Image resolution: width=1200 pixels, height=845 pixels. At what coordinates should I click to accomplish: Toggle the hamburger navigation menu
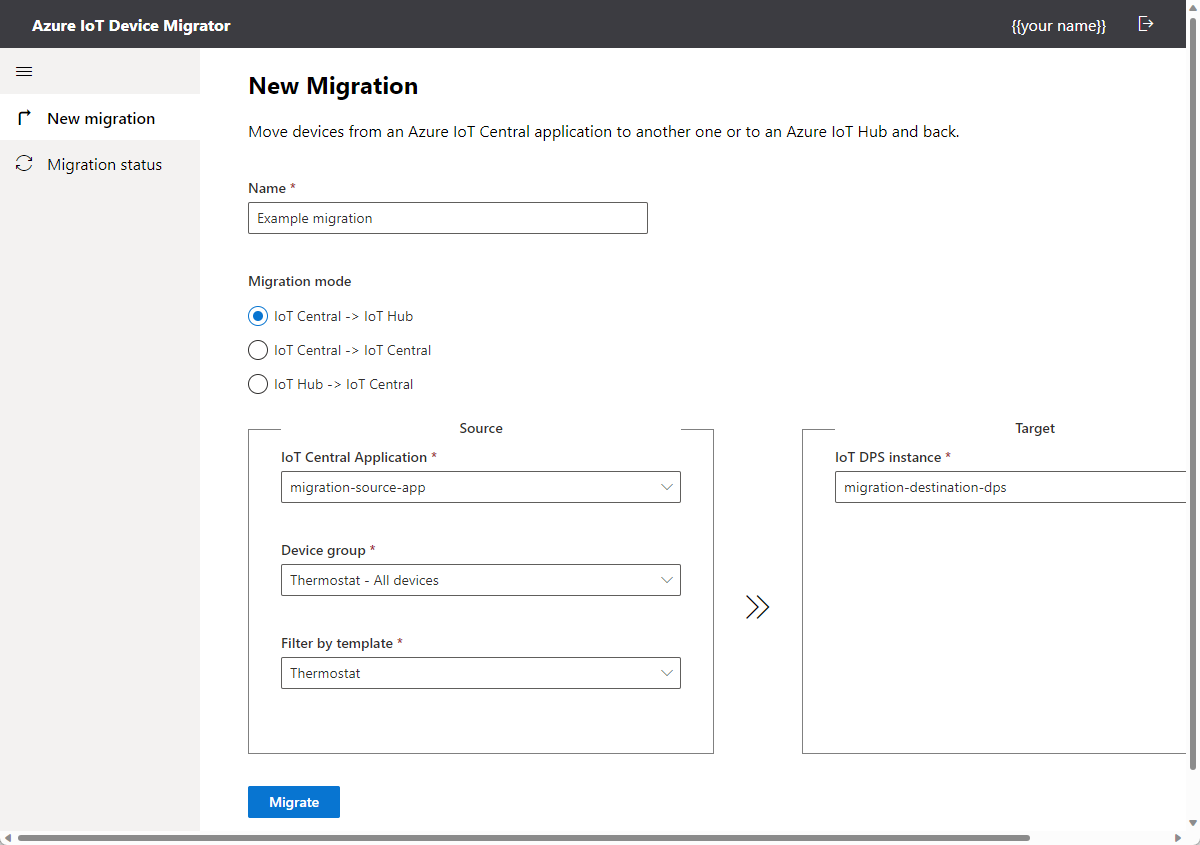coord(24,72)
